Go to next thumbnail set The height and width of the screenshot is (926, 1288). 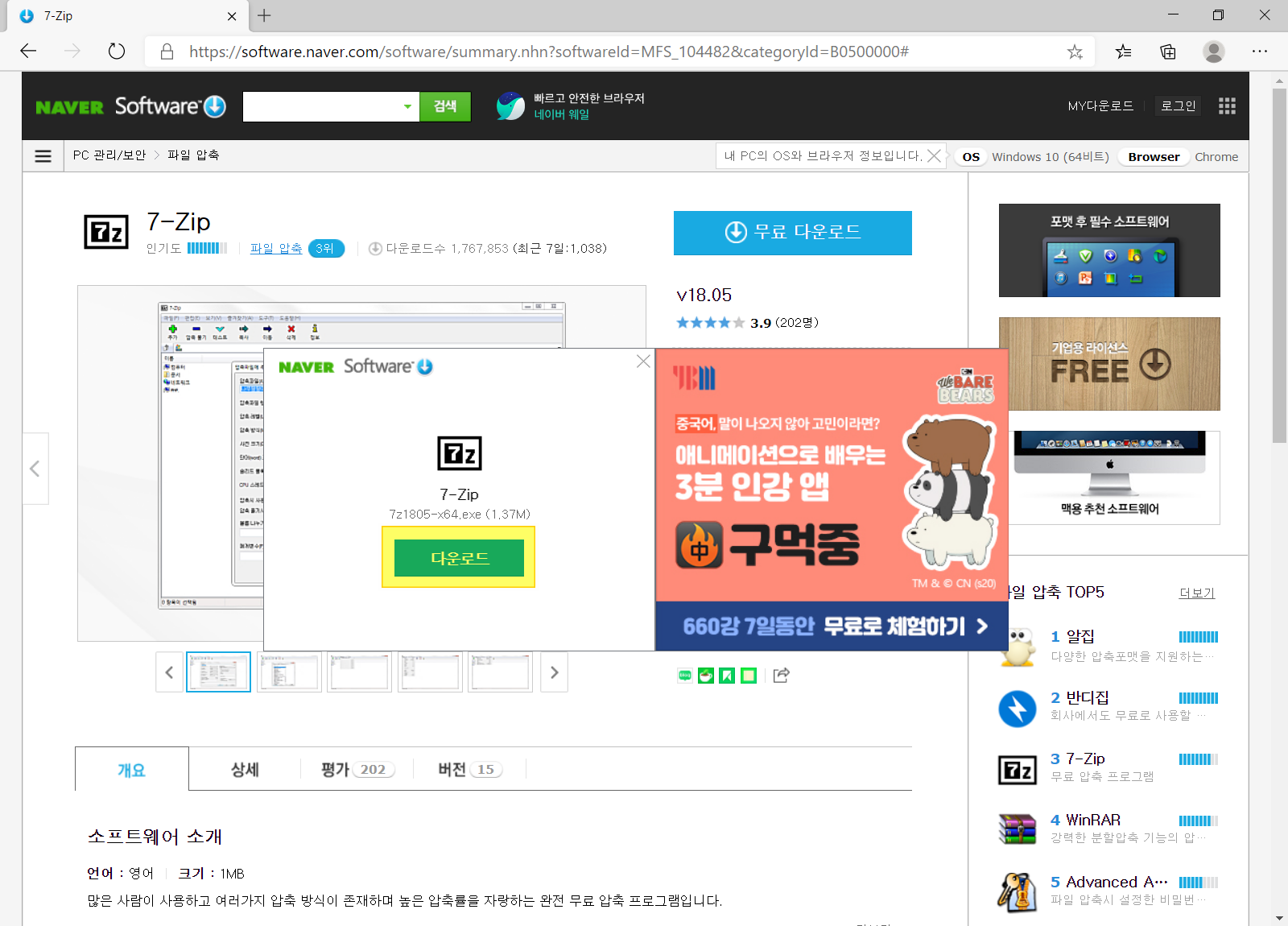[x=554, y=672]
